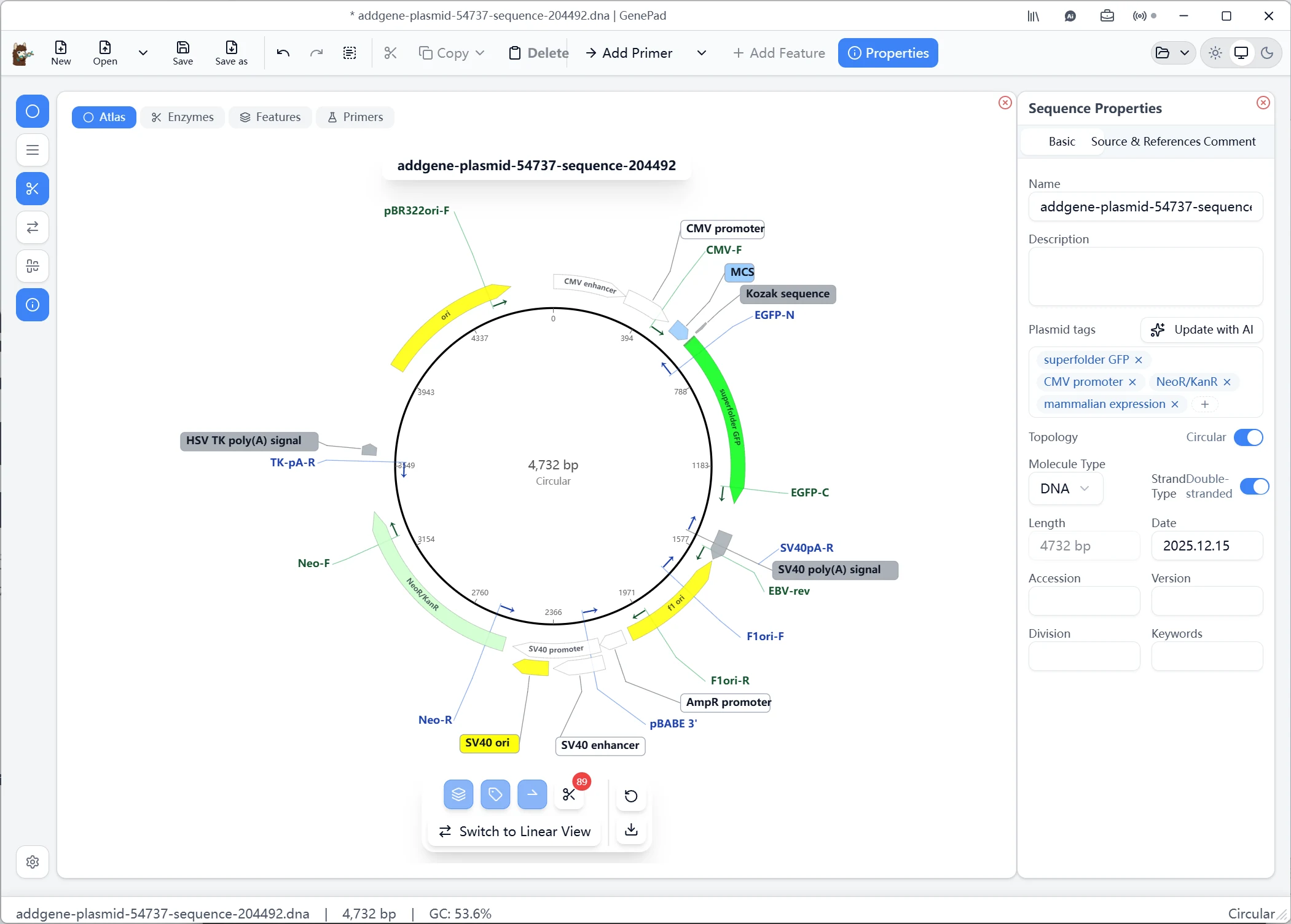Toggle restriction enzymes button with 89 badge
This screenshot has width=1291, height=924.
[569, 795]
